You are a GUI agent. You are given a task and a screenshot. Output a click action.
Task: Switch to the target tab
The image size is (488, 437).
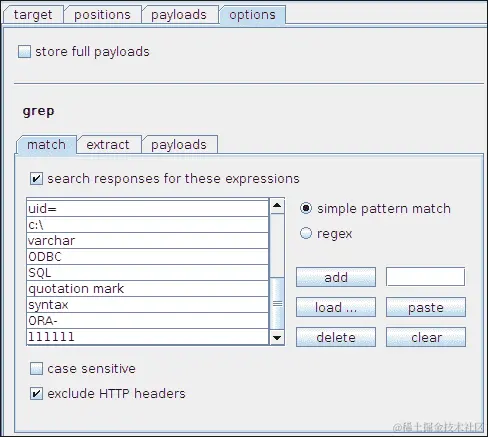(x=33, y=15)
